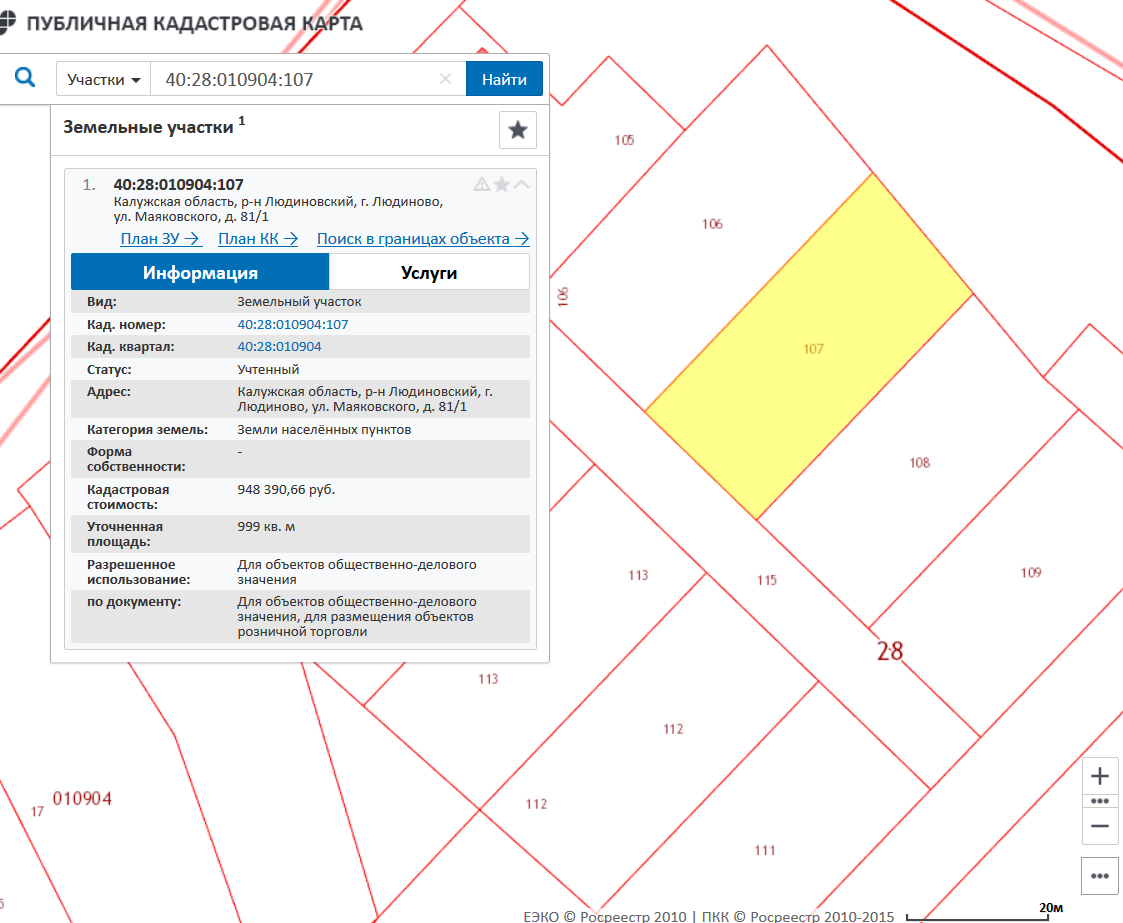This screenshot has width=1123, height=923.
Task: Zoom out with the minus button
Action: coord(1100,826)
